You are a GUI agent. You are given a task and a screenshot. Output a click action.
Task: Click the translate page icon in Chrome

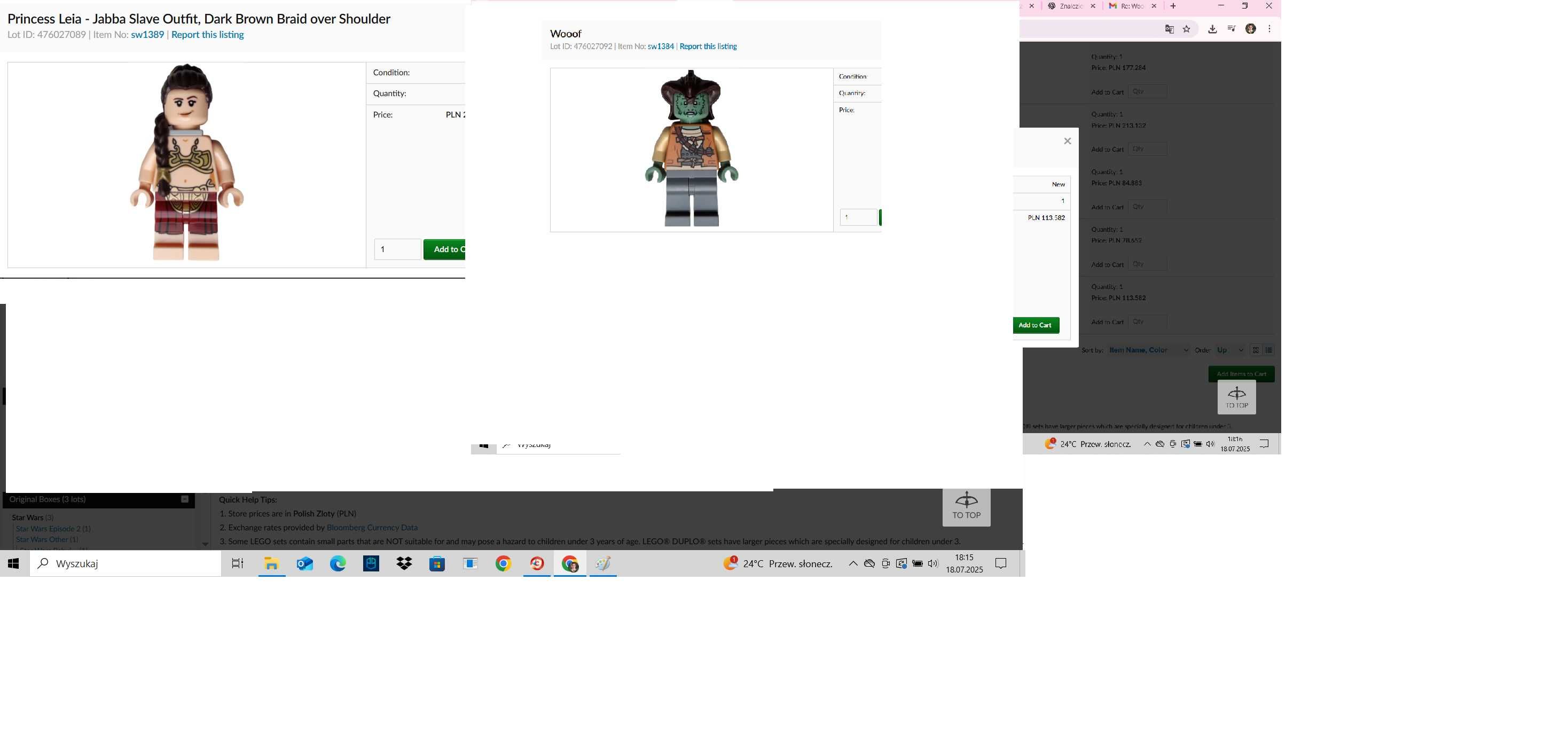click(1169, 29)
